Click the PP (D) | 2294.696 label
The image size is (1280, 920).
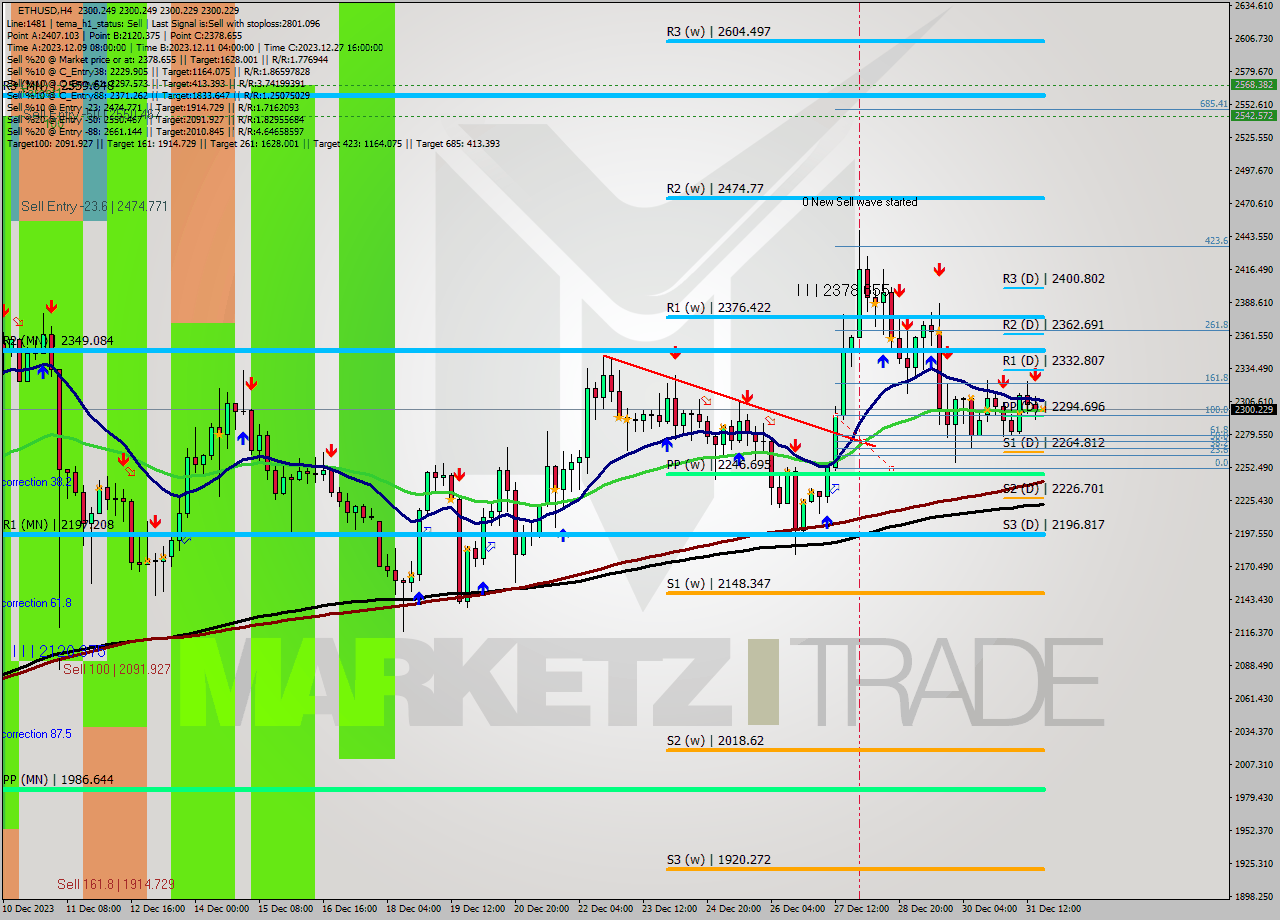click(x=1054, y=407)
